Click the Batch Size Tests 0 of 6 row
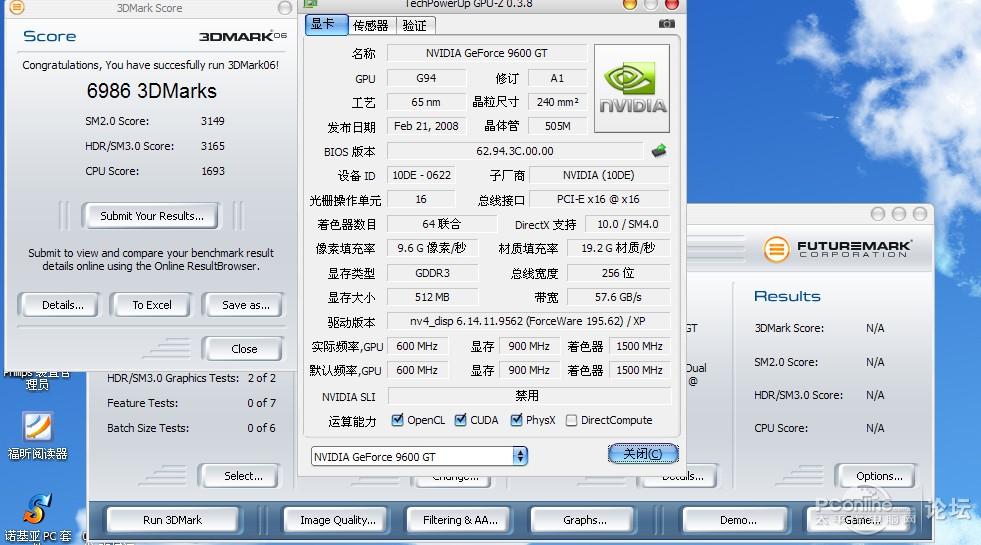Screen dimensions: 981x545 (191, 428)
